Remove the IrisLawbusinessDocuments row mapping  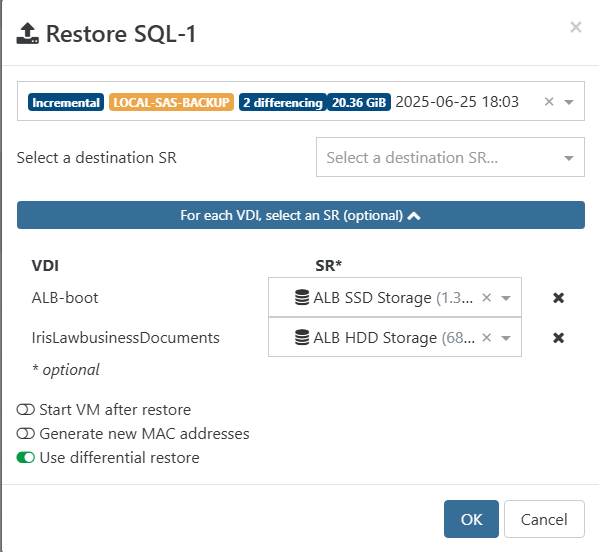(x=559, y=338)
